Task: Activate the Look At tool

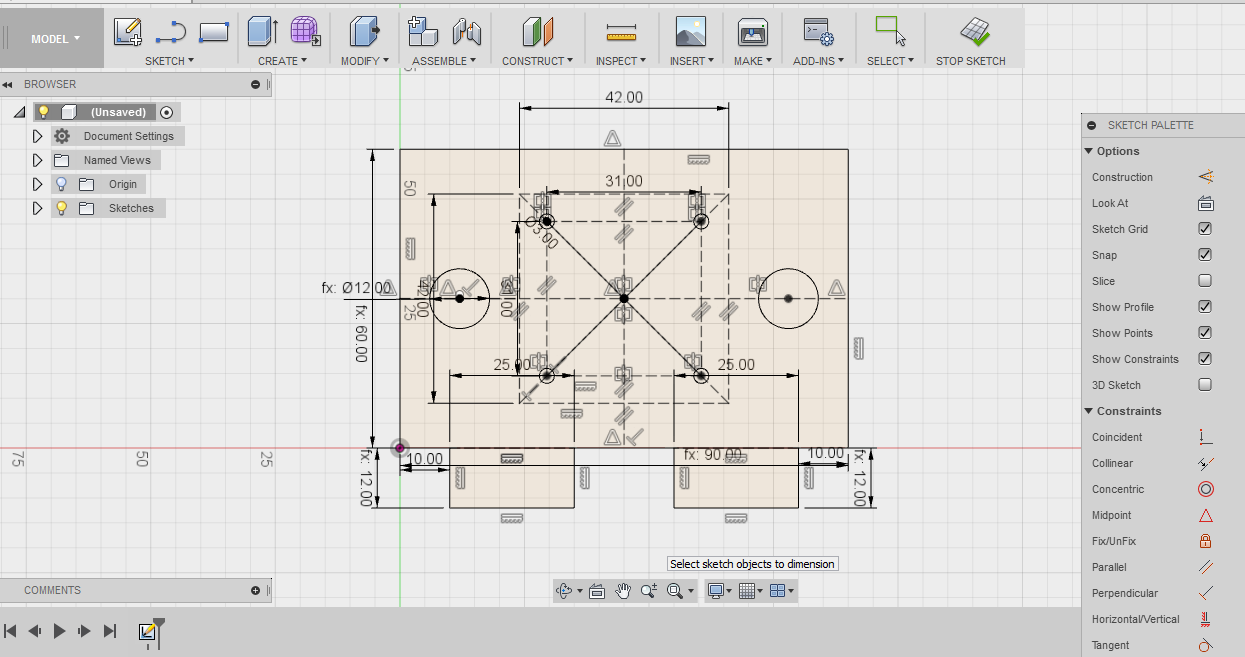Action: pyautogui.click(x=1206, y=203)
